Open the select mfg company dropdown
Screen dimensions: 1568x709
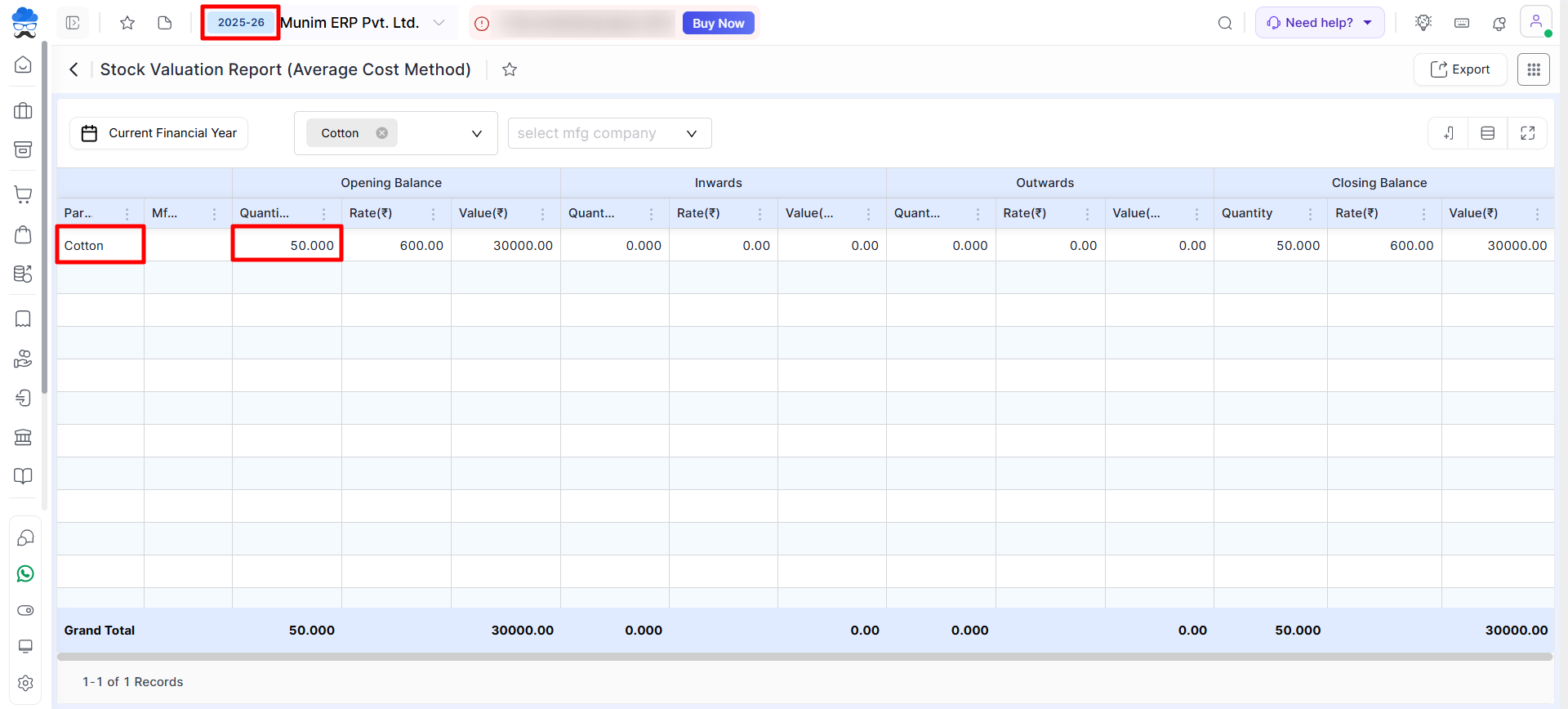pyautogui.click(x=691, y=133)
